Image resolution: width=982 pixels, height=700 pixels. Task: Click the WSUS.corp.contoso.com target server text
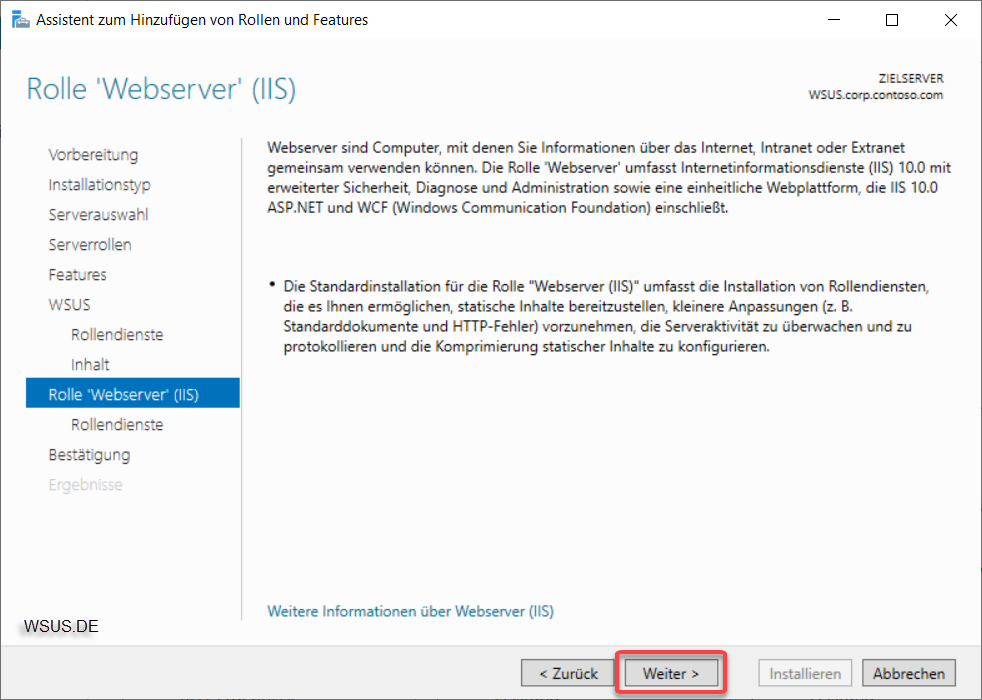tap(876, 95)
